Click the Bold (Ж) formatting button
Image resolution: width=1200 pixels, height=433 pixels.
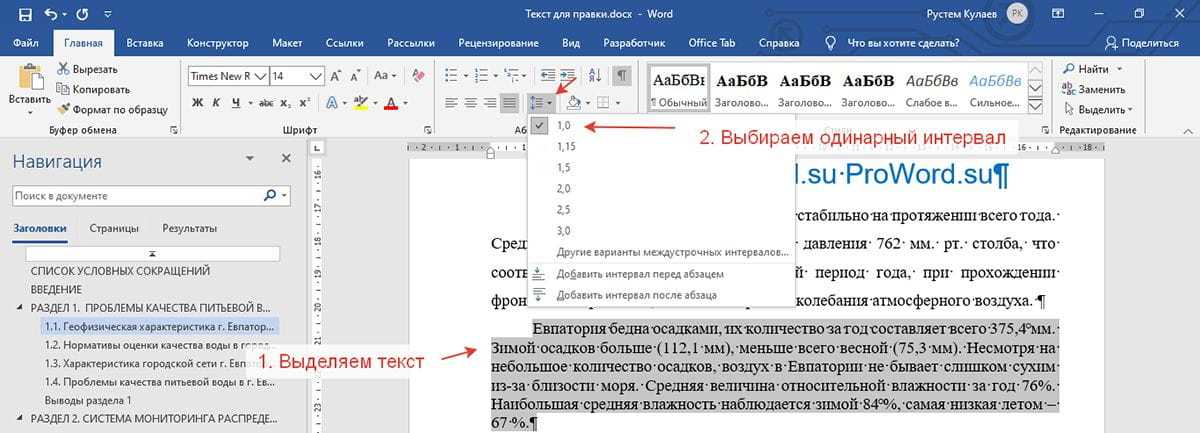(x=197, y=103)
